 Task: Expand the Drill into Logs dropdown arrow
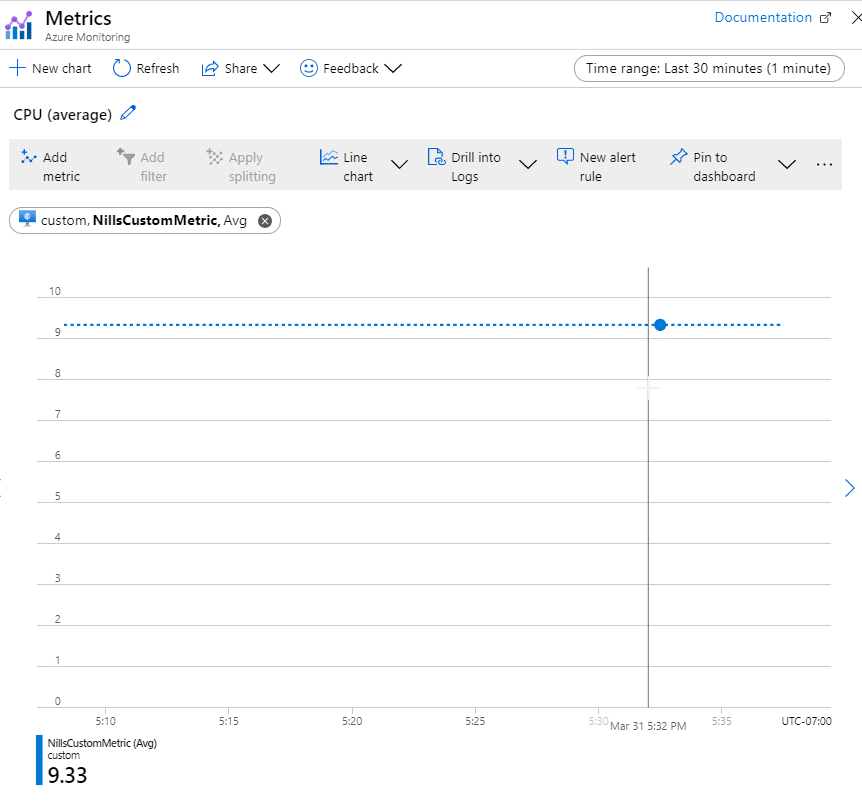[528, 164]
